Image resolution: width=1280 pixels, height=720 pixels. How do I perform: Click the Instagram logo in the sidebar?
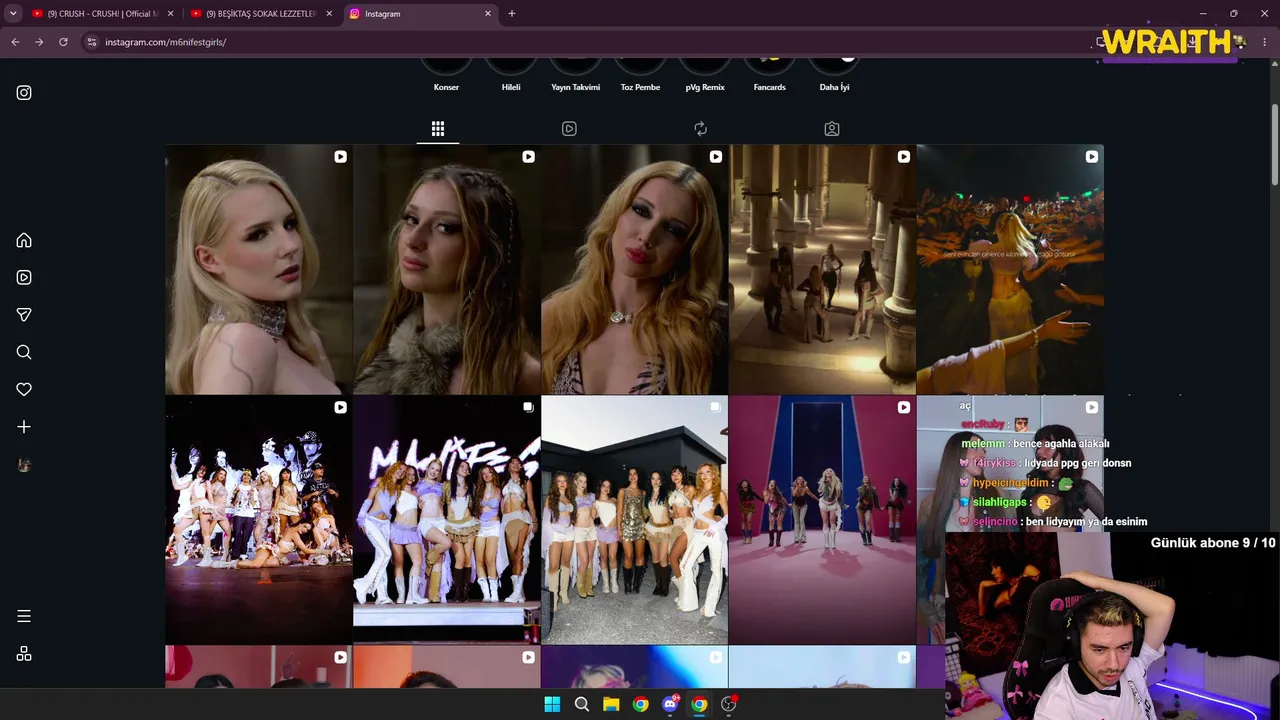pos(24,93)
